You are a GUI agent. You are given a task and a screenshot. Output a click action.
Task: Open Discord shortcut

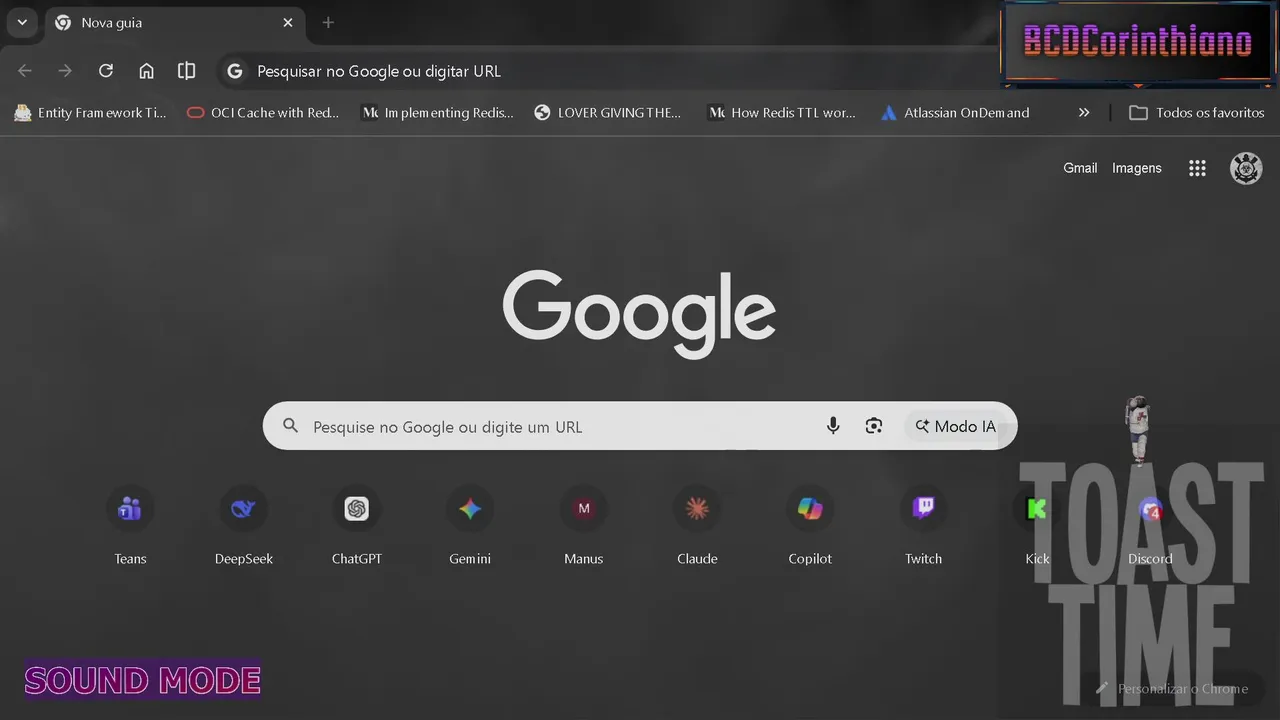(1150, 524)
